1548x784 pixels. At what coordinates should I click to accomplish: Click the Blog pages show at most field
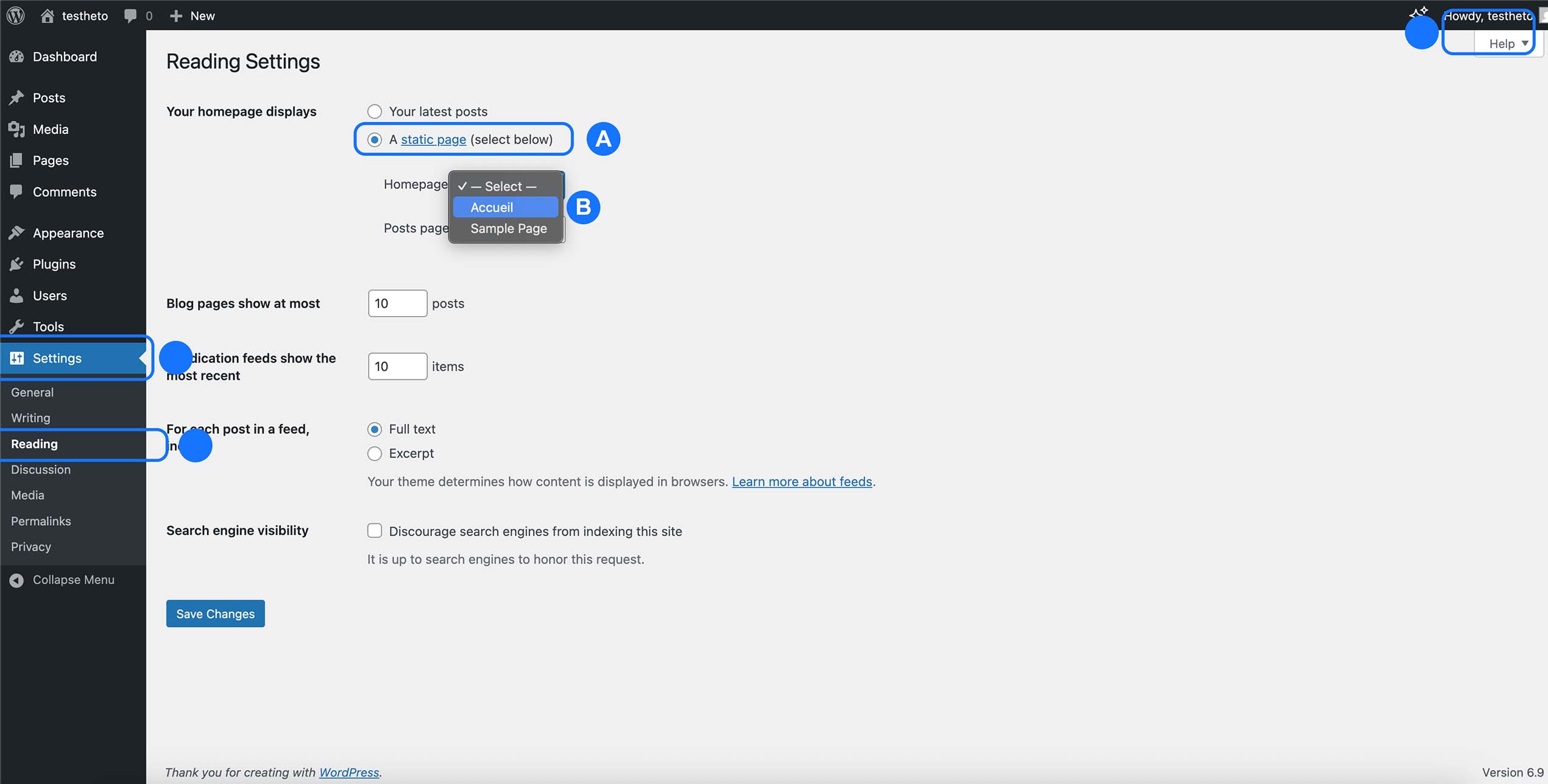[x=397, y=303]
